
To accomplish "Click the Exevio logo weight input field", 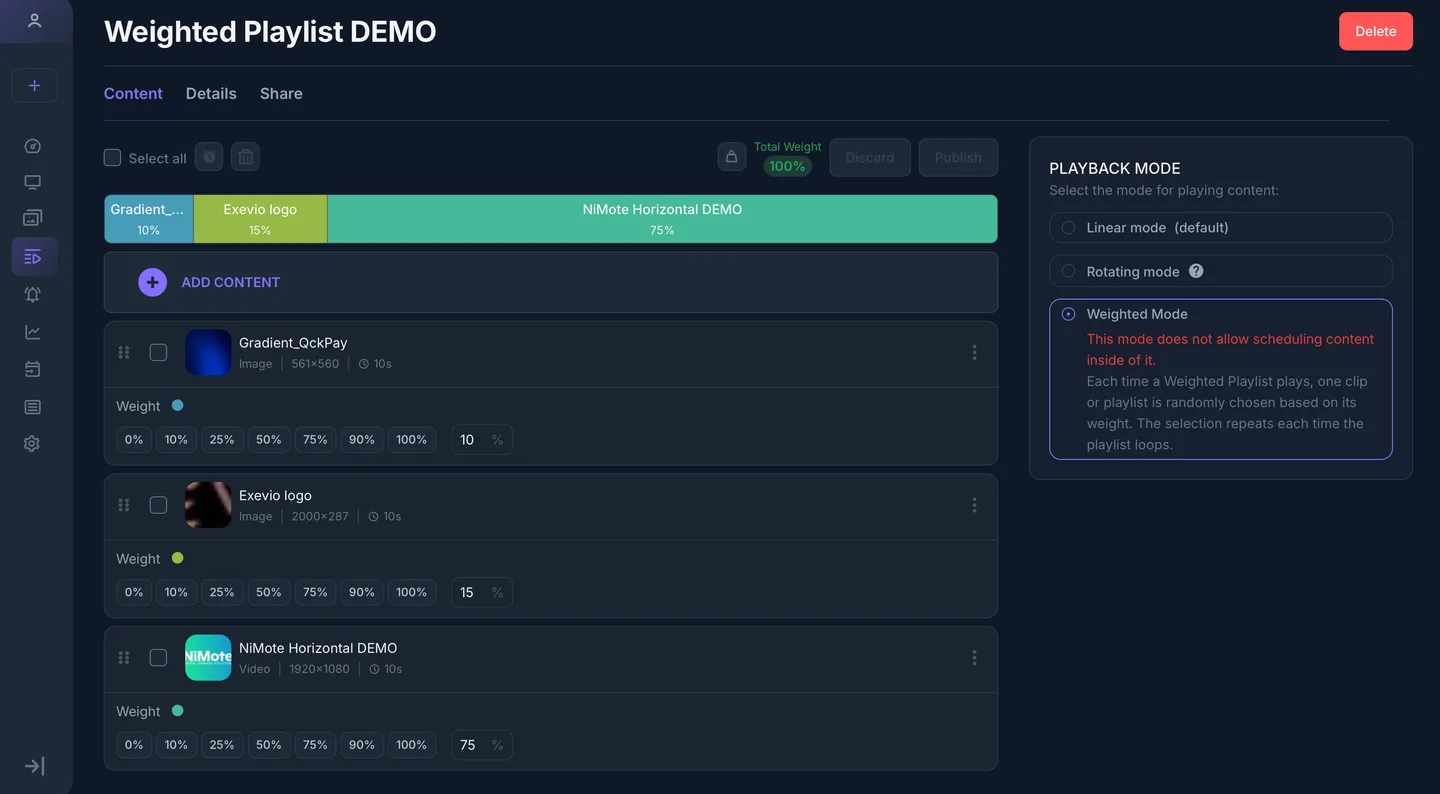I will coord(482,592).
